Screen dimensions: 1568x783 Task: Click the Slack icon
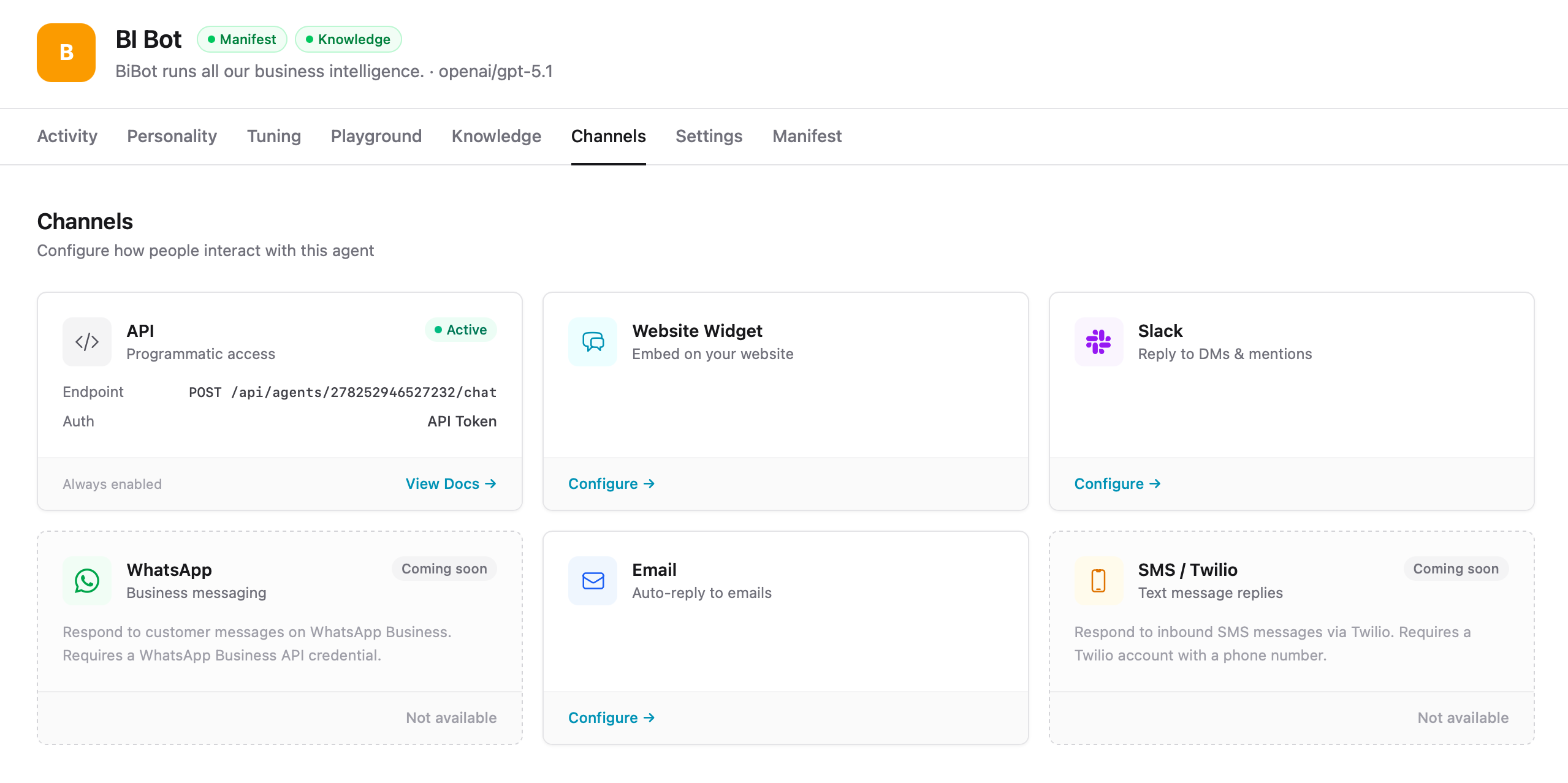pyautogui.click(x=1098, y=341)
